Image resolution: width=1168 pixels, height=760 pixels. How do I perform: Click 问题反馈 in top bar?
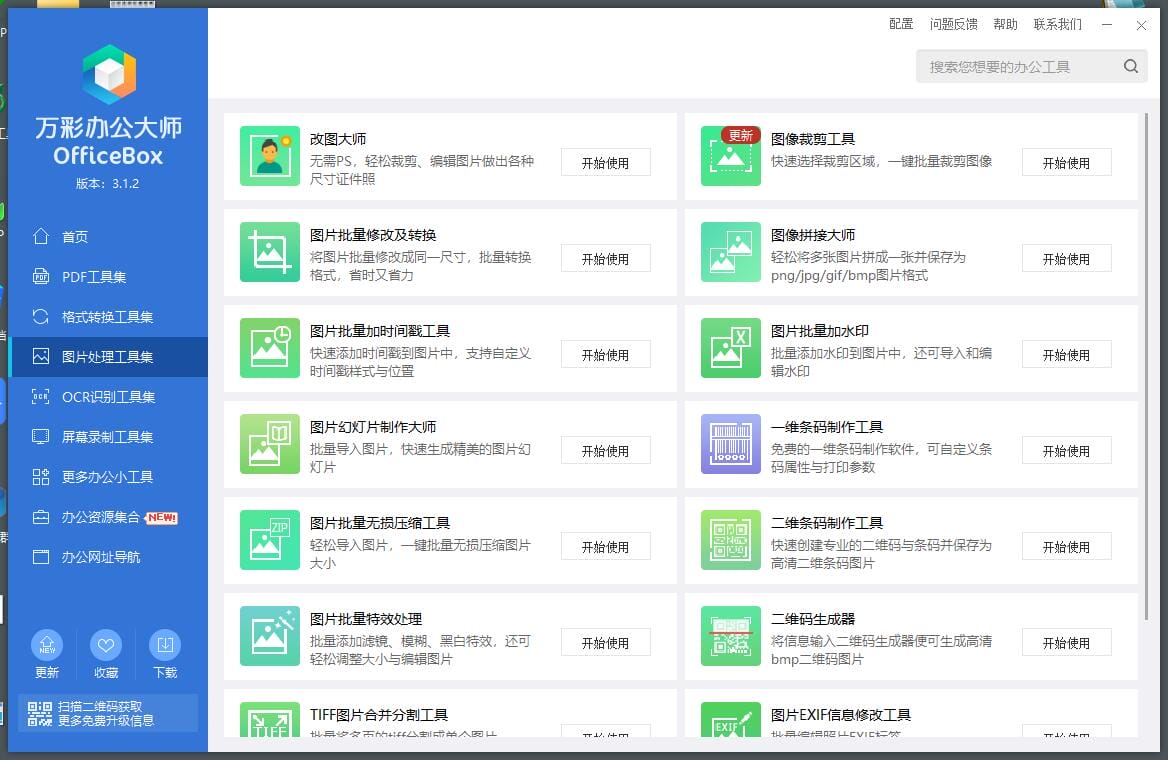(x=953, y=25)
